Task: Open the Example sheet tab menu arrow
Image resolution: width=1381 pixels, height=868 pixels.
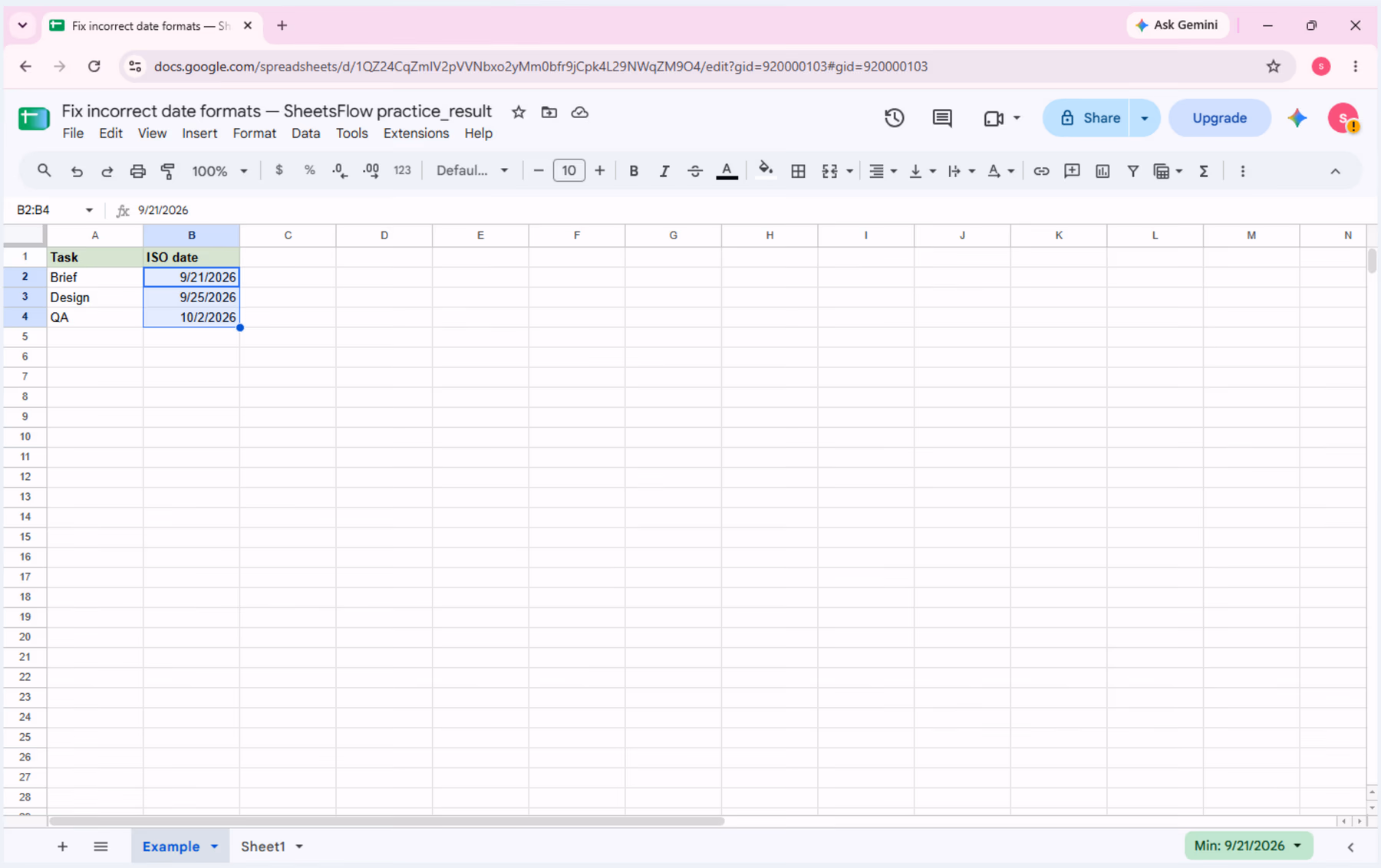Action: [x=214, y=847]
